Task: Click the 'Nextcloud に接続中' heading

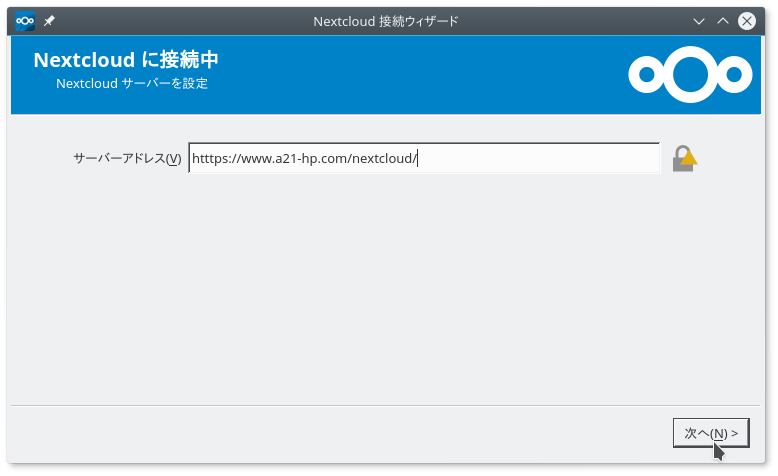Action: click(126, 60)
